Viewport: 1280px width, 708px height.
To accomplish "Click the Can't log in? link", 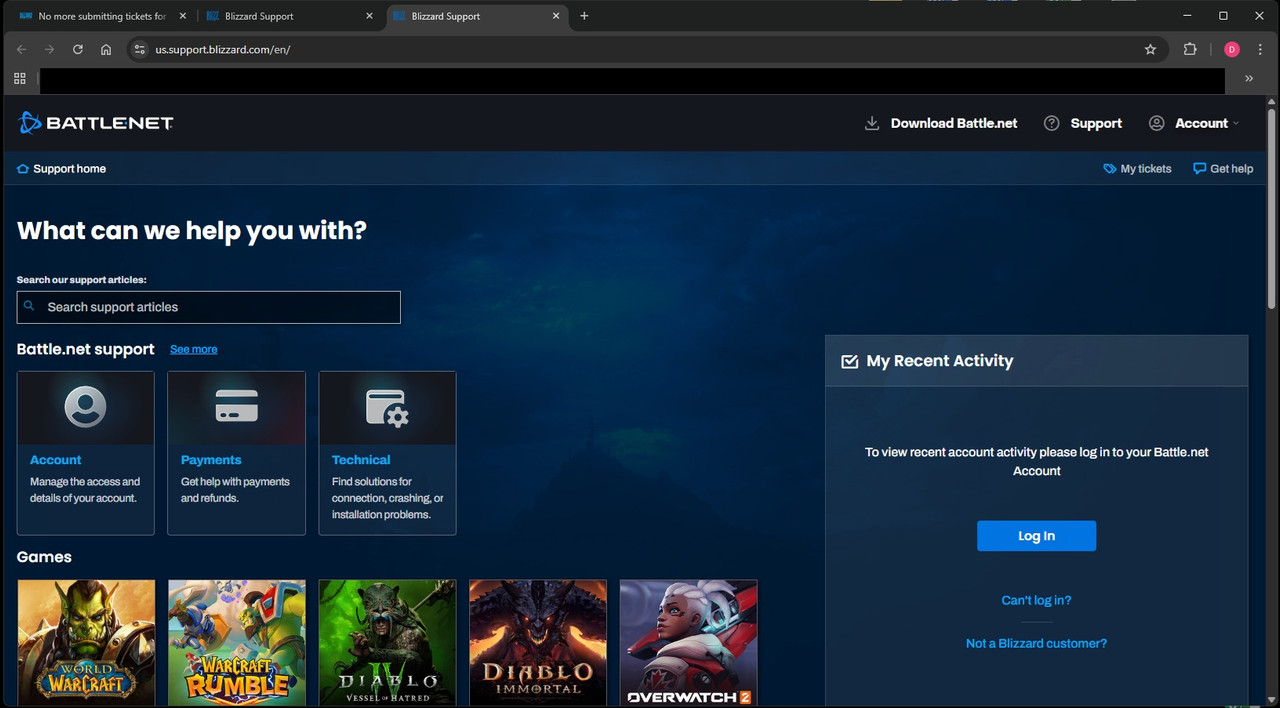I will (1036, 600).
